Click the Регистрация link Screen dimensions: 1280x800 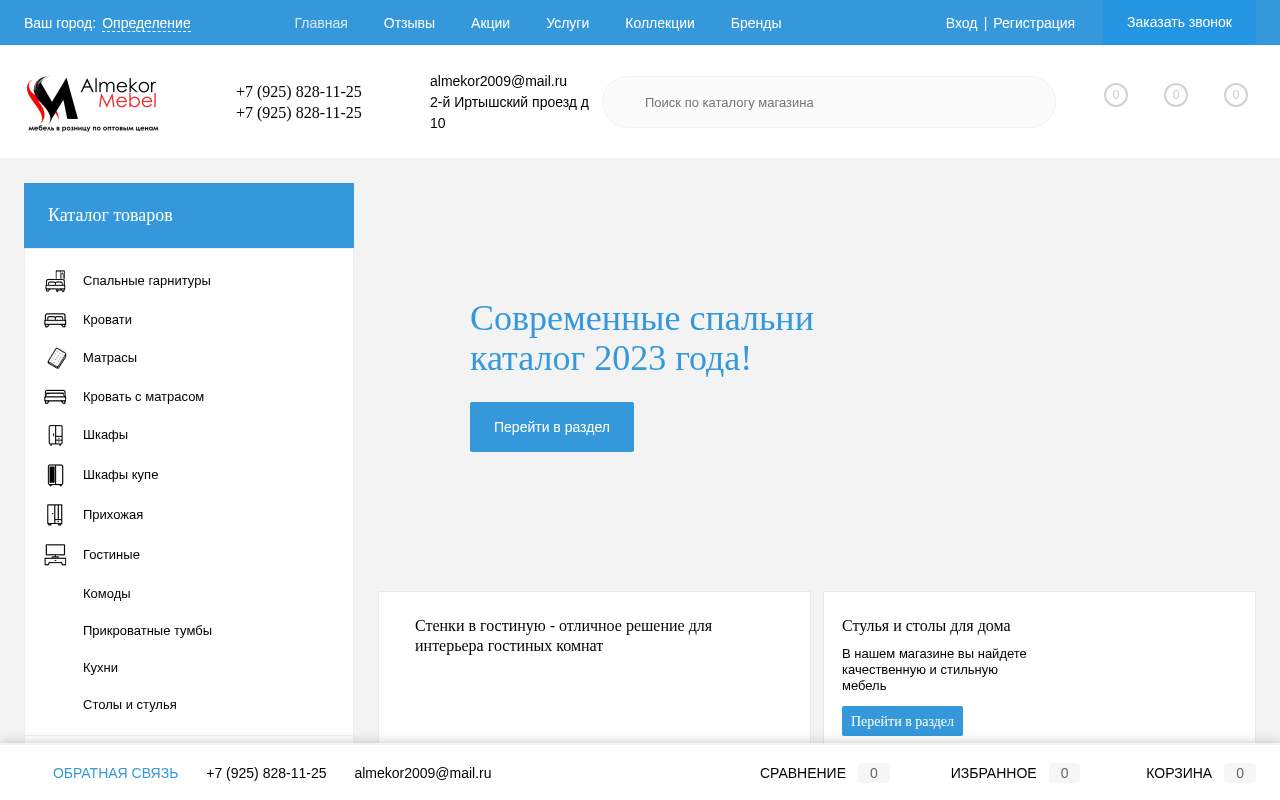click(x=1034, y=23)
